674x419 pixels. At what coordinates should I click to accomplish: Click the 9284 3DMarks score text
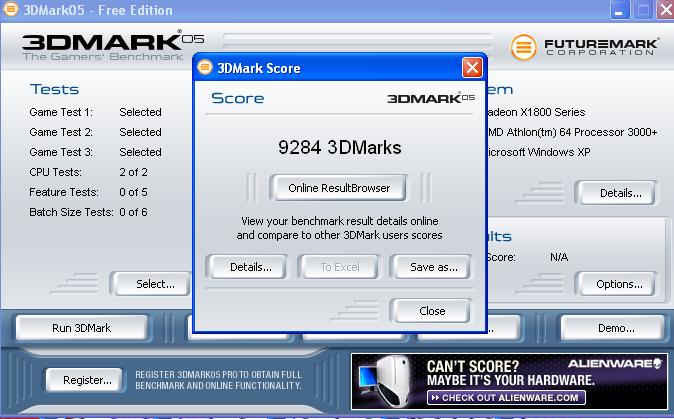pyautogui.click(x=340, y=147)
